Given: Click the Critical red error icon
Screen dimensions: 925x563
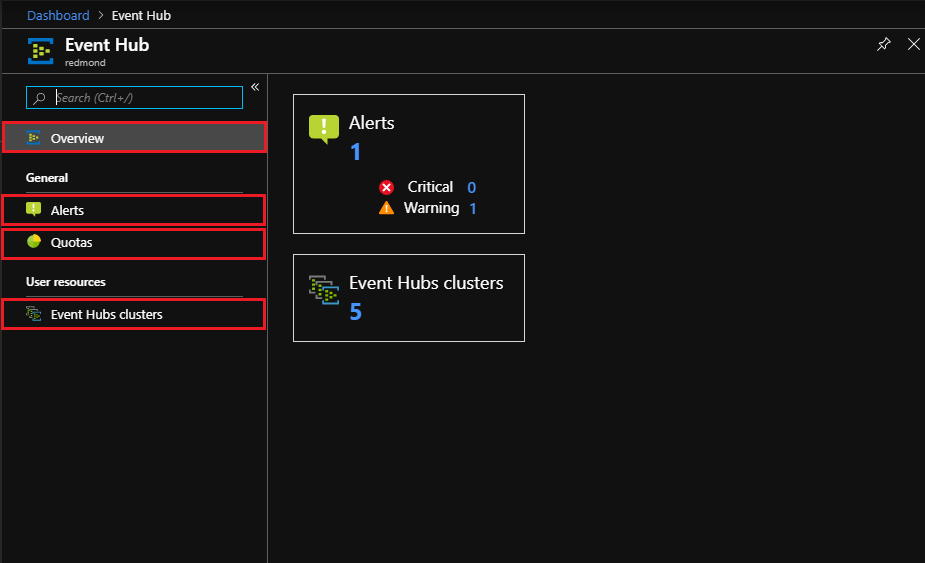Looking at the screenshot, I should click(386, 188).
